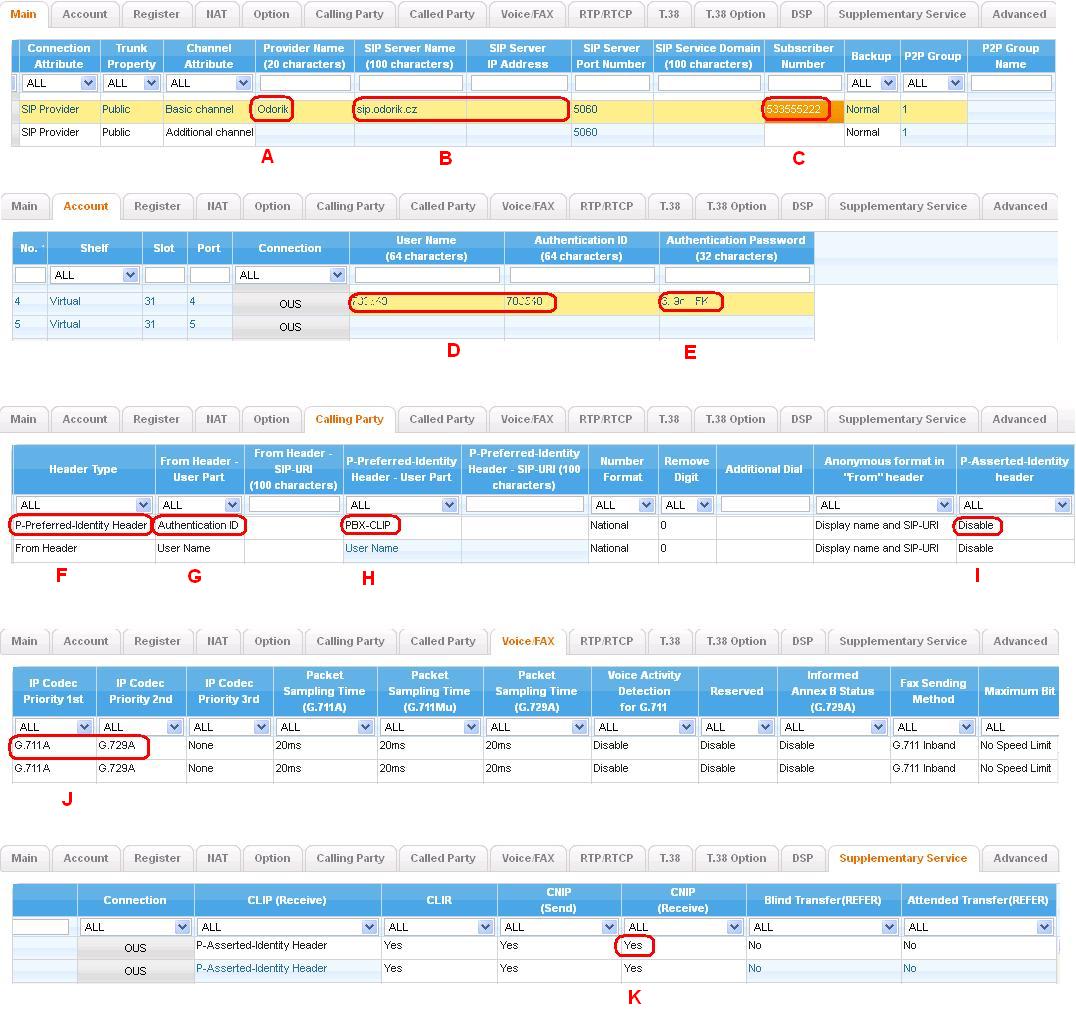
Task: Focus the From Header - SIP-URI filter box
Action: (294, 505)
